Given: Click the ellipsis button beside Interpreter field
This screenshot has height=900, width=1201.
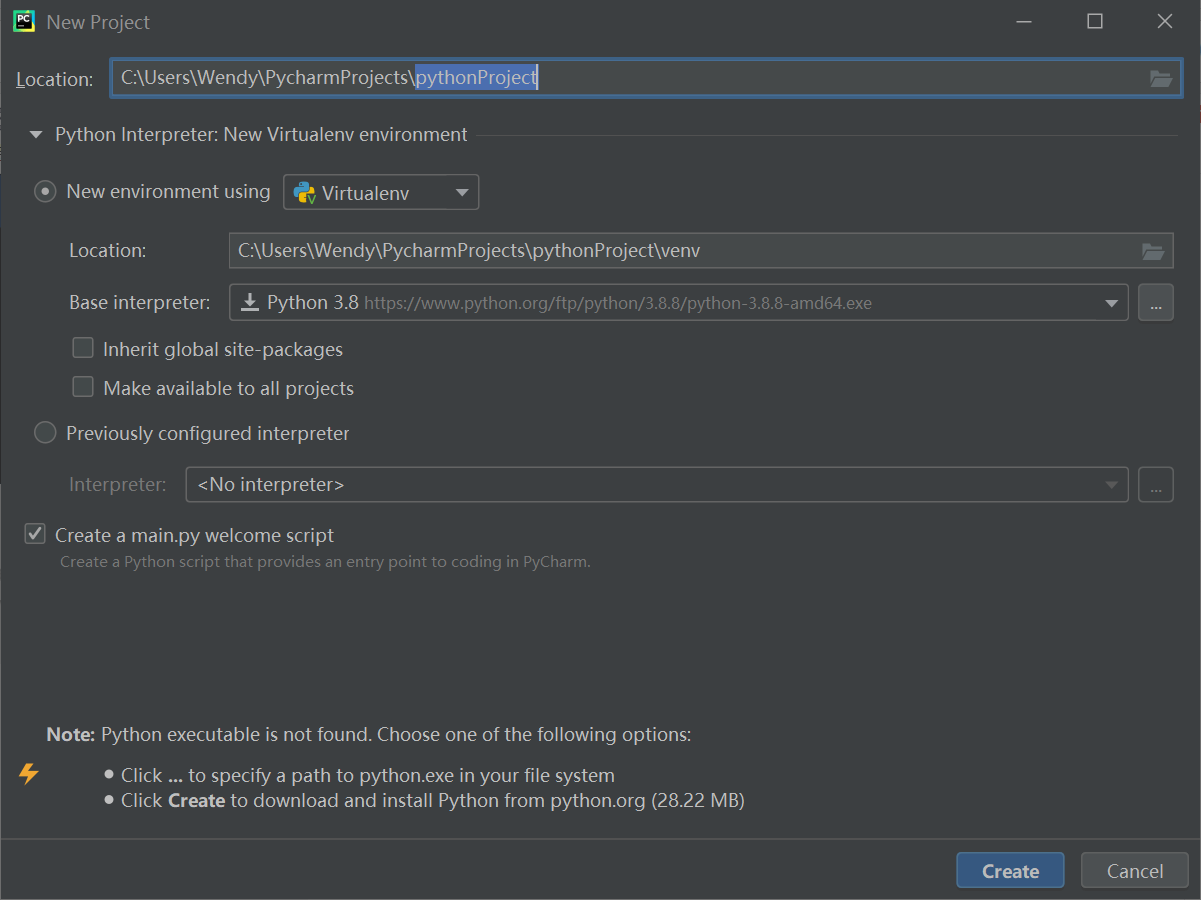Looking at the screenshot, I should (1156, 485).
